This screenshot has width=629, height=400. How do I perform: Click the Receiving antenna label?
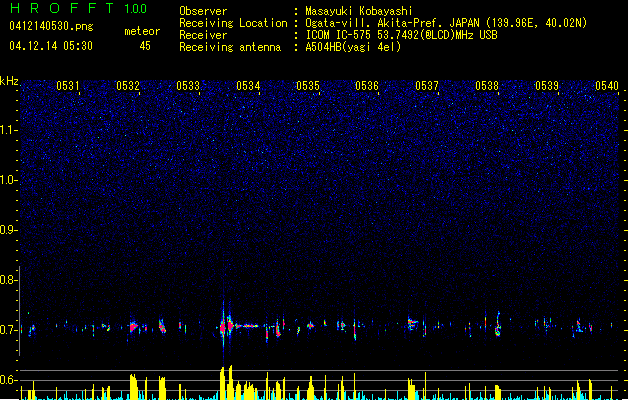(x=230, y=47)
